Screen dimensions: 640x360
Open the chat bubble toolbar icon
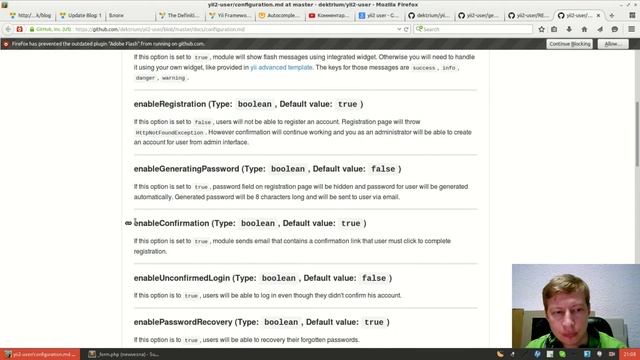pyautogui.click(x=615, y=29)
